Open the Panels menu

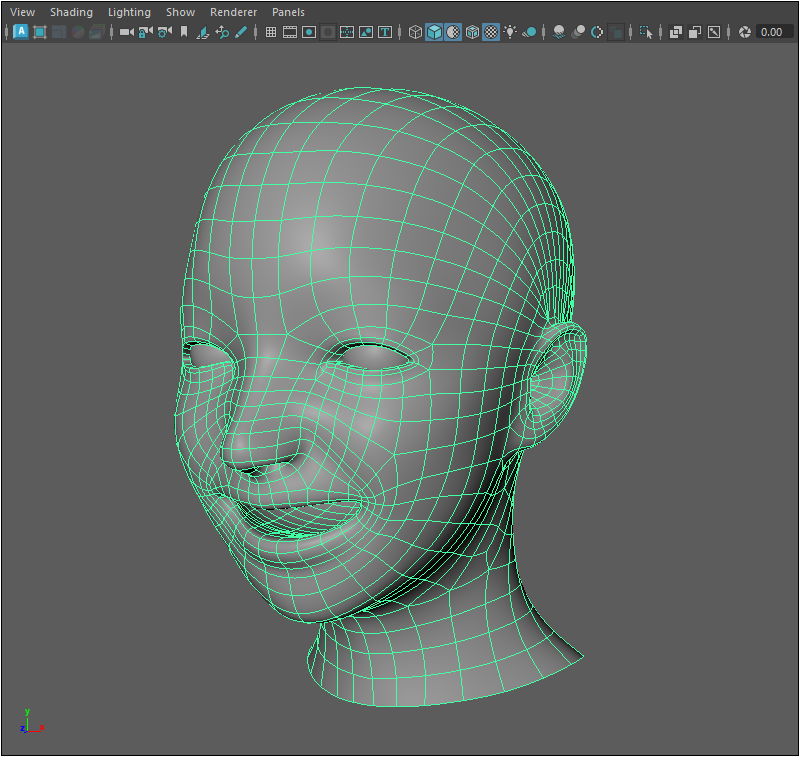click(288, 12)
